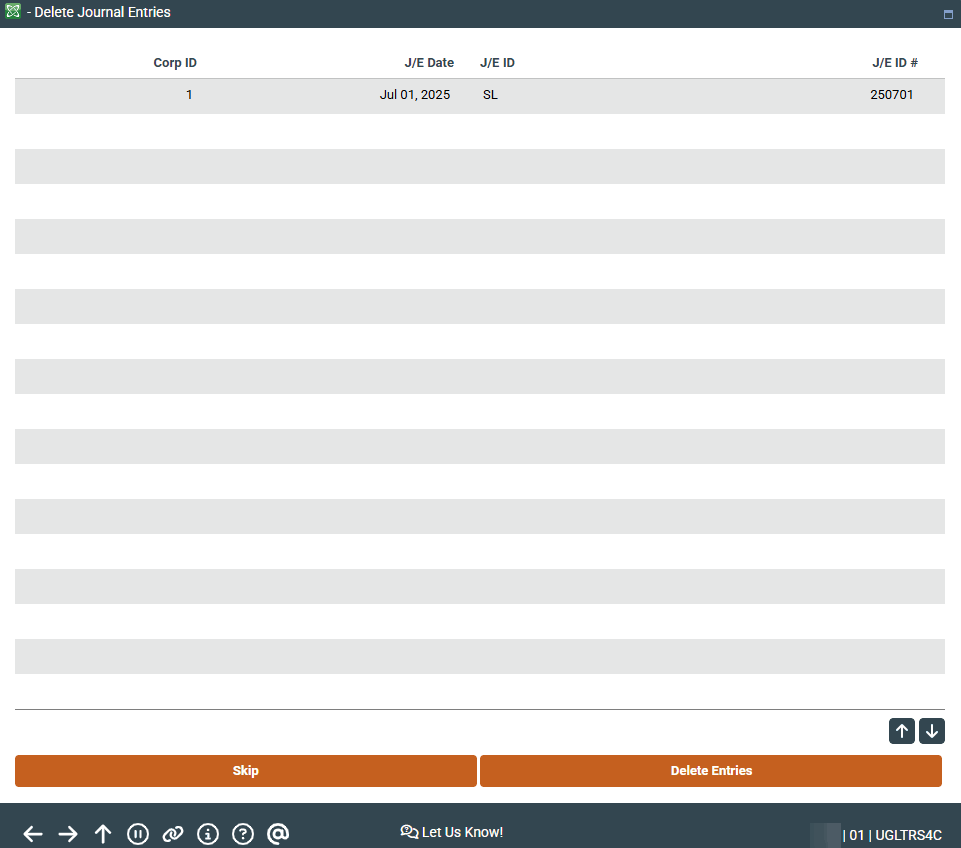961x848 pixels.
Task: Click the forward arrow navigation icon
Action: [68, 834]
